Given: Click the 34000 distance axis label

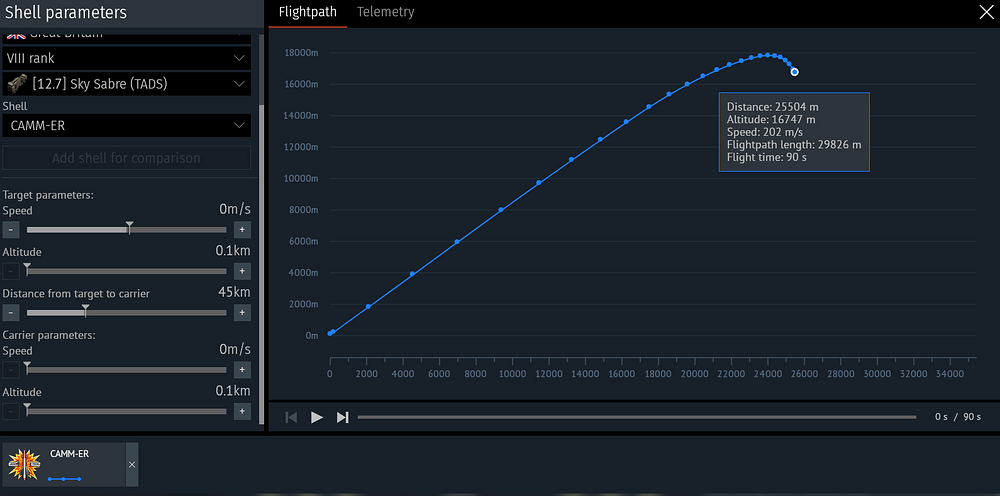Looking at the screenshot, I should (950, 374).
